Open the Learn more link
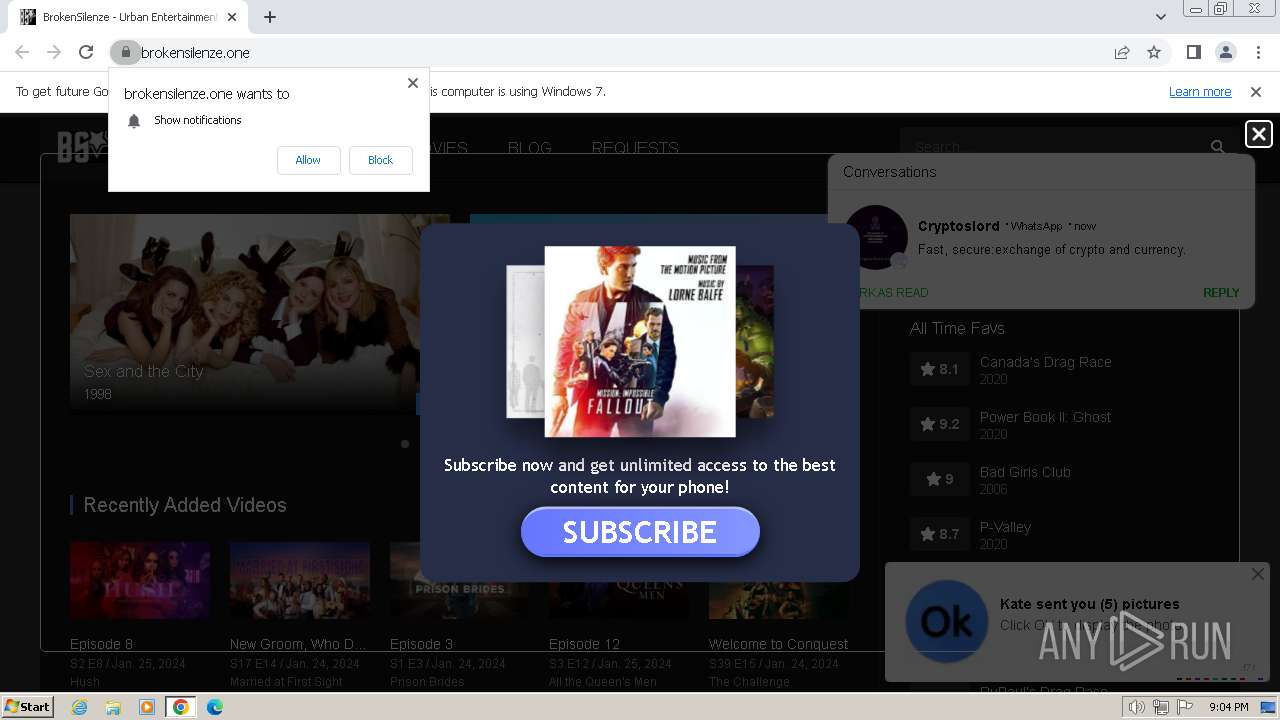The width and height of the screenshot is (1280, 720). click(x=1200, y=92)
